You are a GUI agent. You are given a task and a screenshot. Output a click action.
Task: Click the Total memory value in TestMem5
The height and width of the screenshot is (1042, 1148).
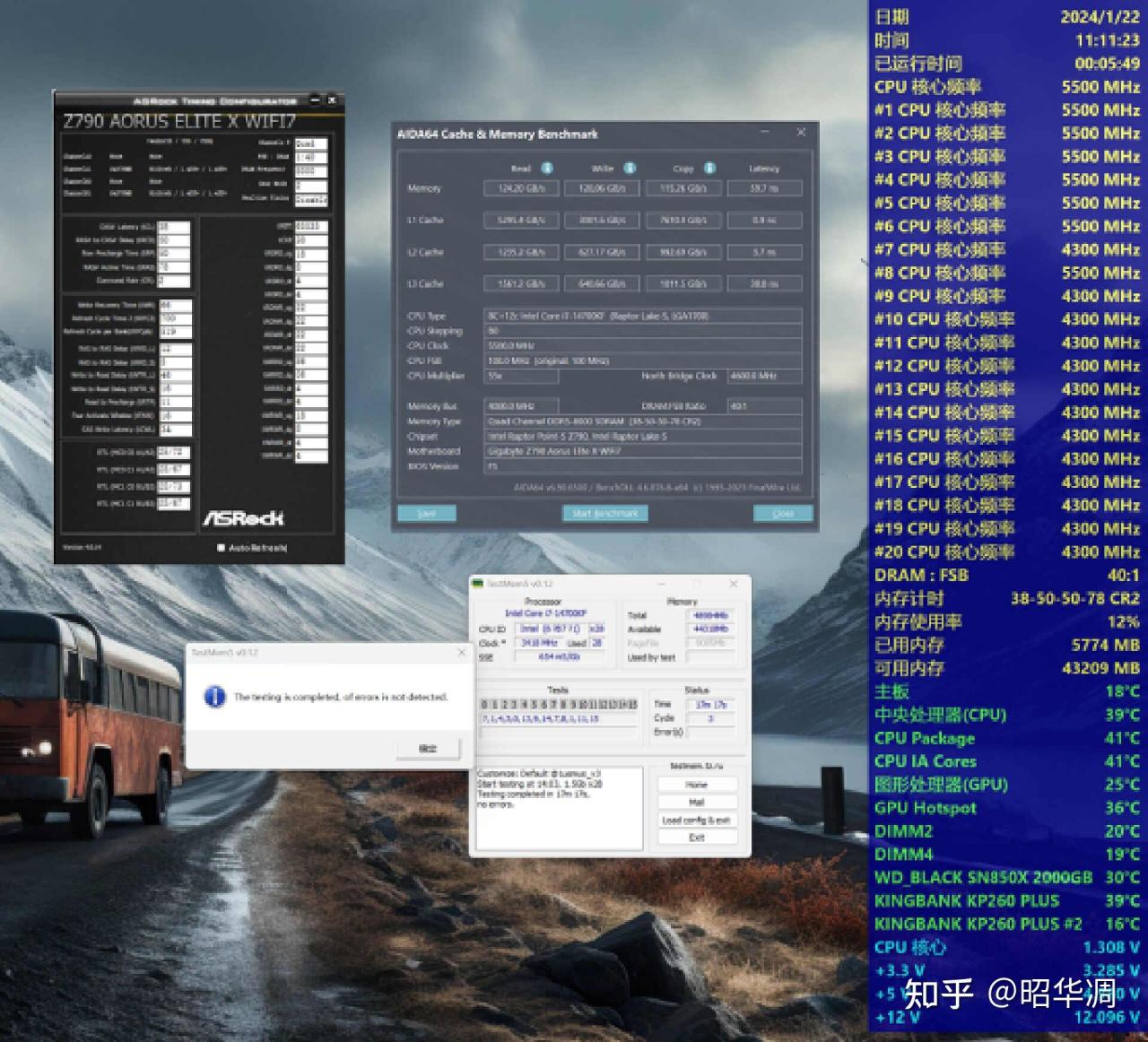tap(711, 615)
